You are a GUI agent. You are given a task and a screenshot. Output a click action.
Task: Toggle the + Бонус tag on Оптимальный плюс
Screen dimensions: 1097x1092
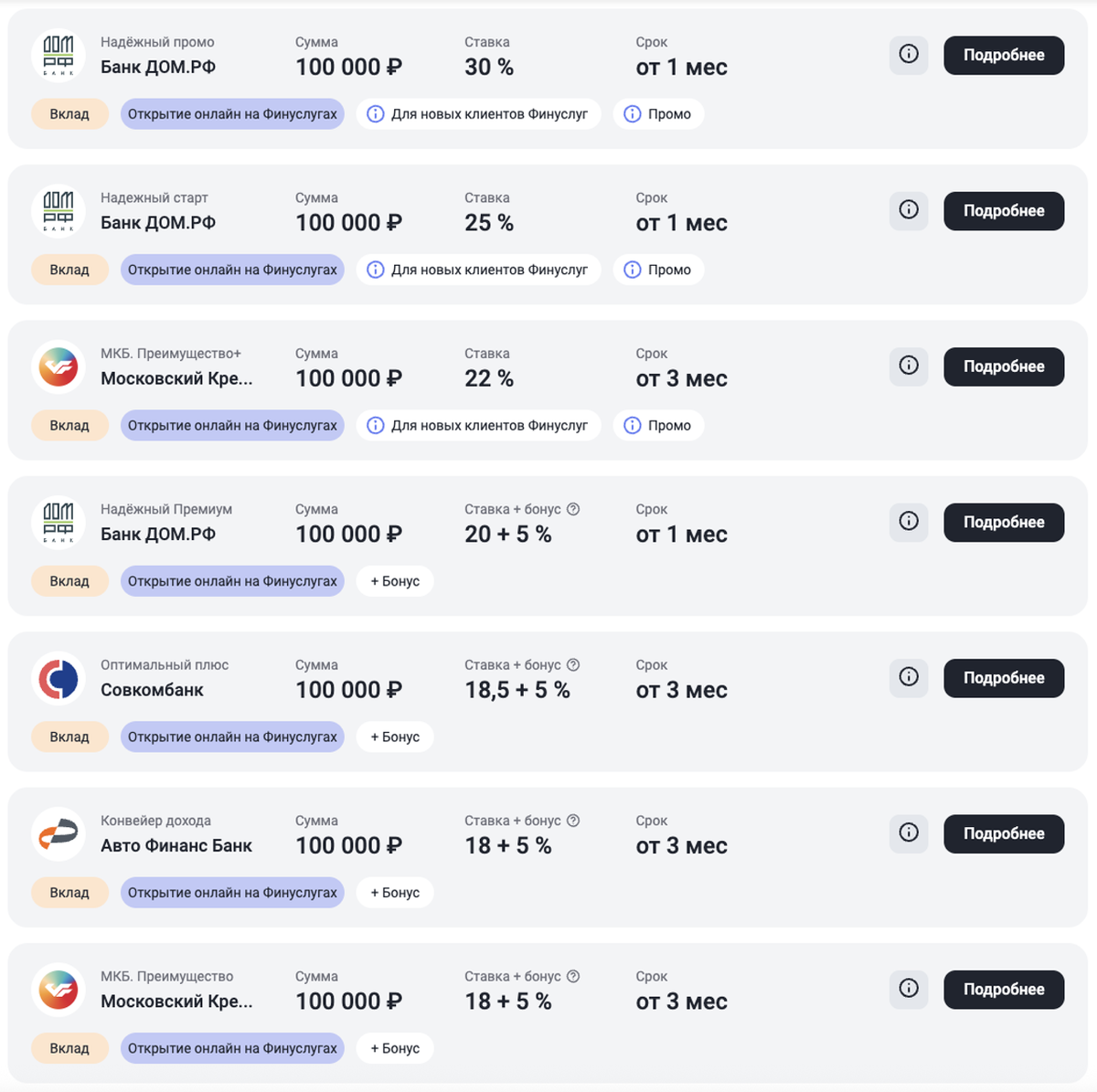pos(395,737)
